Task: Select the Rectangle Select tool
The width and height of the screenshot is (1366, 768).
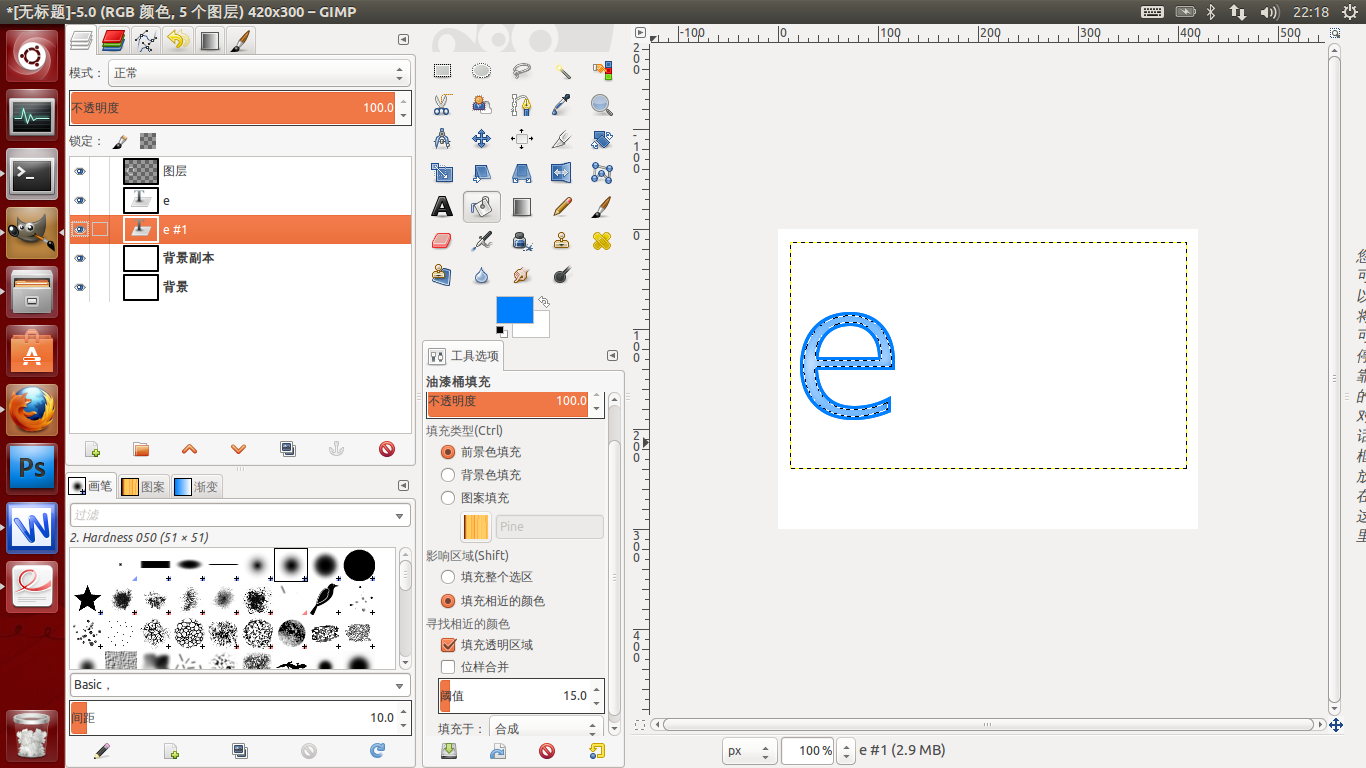Action: click(x=442, y=71)
